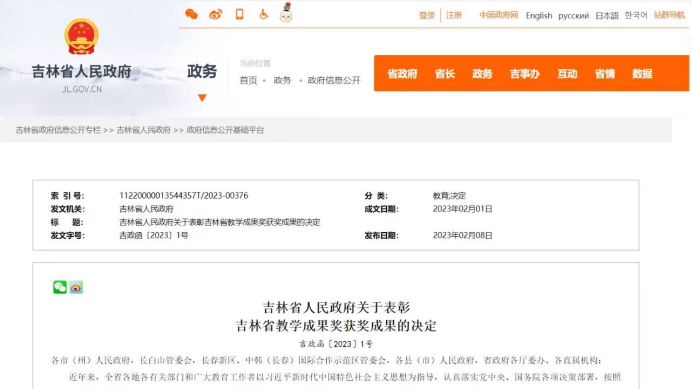Open the cartoon assistant mascot icon
The height and width of the screenshot is (390, 692).
click(286, 12)
